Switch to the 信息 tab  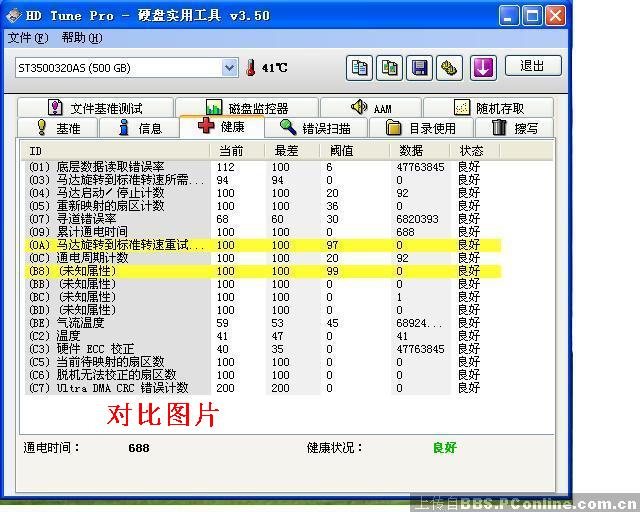pyautogui.click(x=139, y=128)
